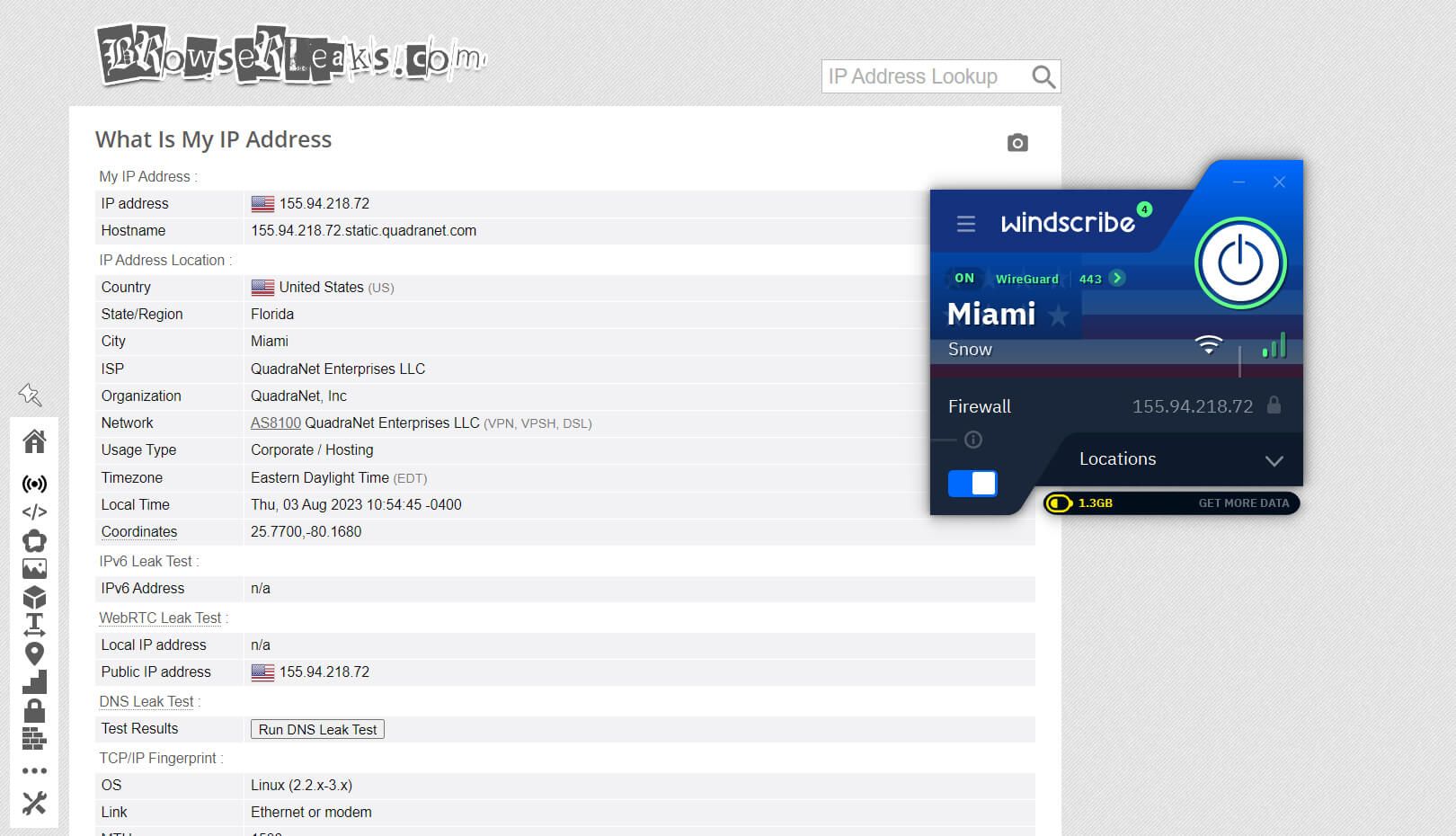
Task: Click the Wi-Fi network icon in Windscribe
Action: [1209, 344]
